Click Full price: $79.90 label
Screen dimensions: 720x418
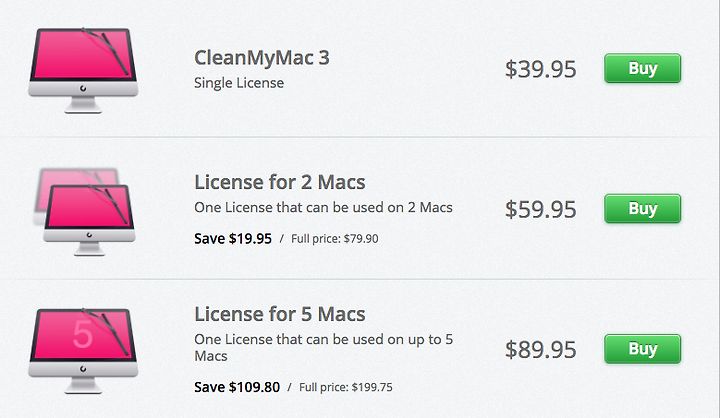[335, 239]
